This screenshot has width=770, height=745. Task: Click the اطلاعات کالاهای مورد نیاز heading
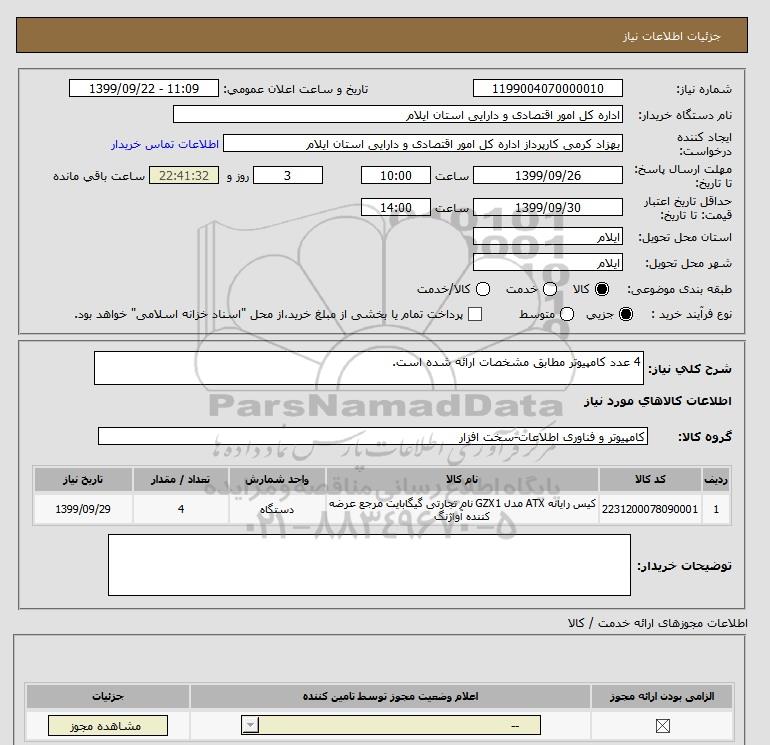(657, 401)
